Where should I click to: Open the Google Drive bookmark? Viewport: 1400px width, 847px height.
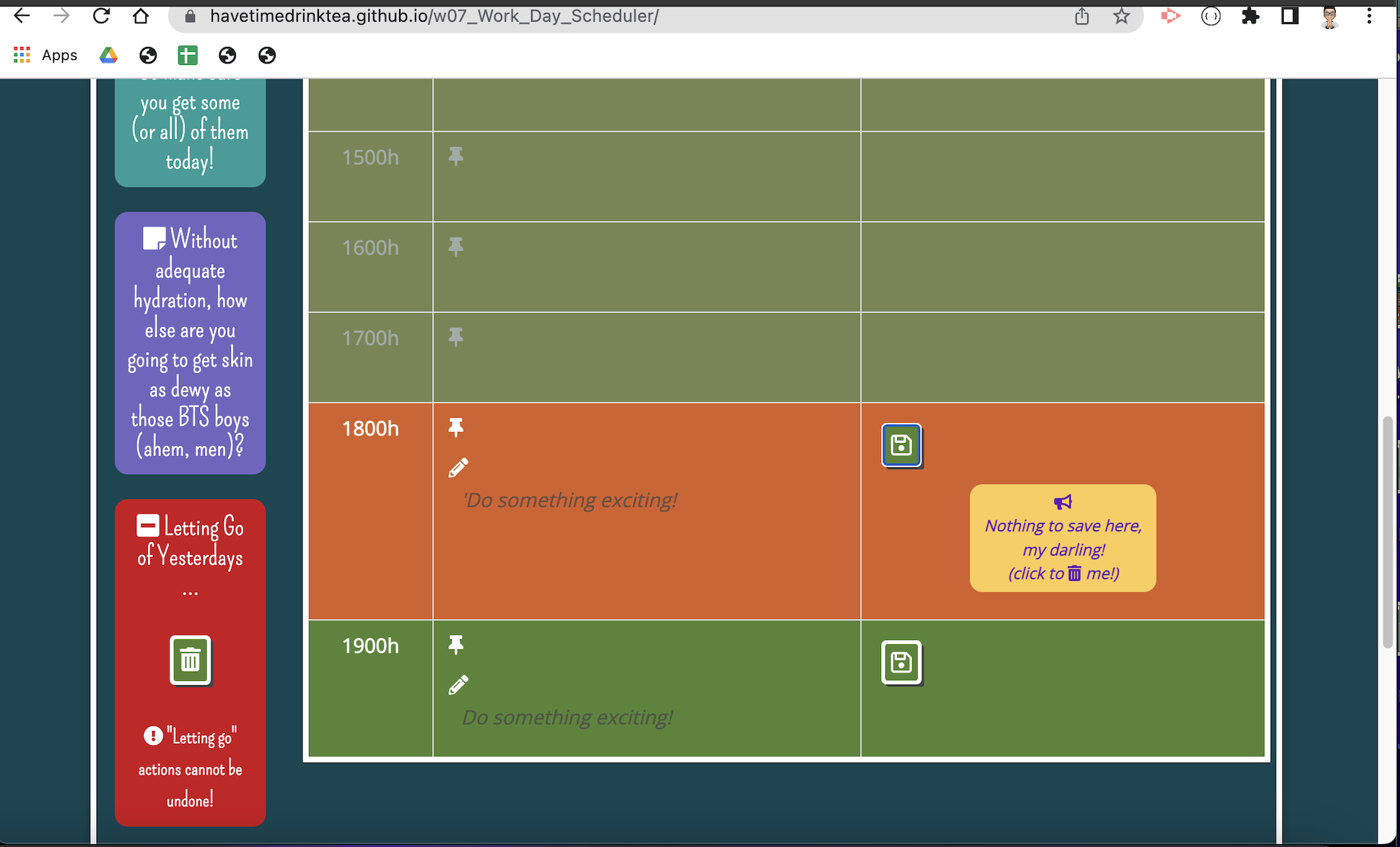pos(108,55)
